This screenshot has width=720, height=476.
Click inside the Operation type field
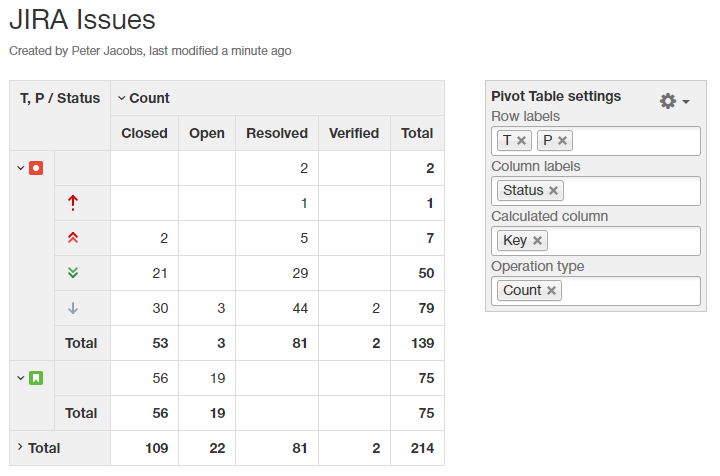(596, 291)
